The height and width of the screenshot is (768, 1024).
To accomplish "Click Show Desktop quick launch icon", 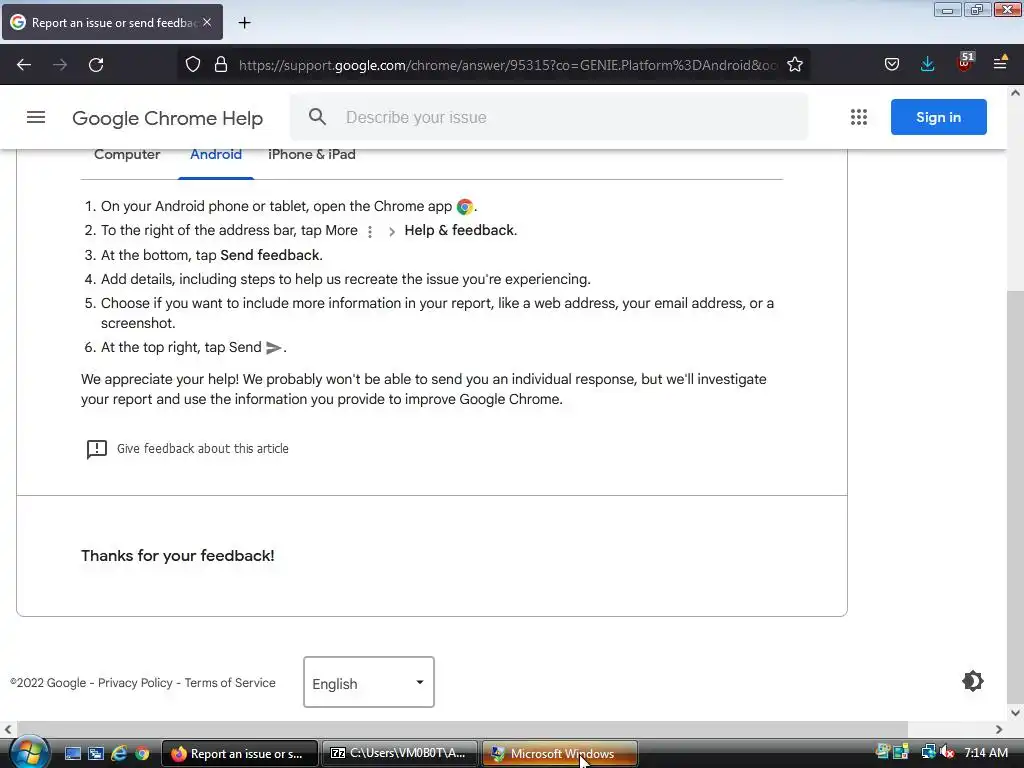I will pyautogui.click(x=72, y=754).
